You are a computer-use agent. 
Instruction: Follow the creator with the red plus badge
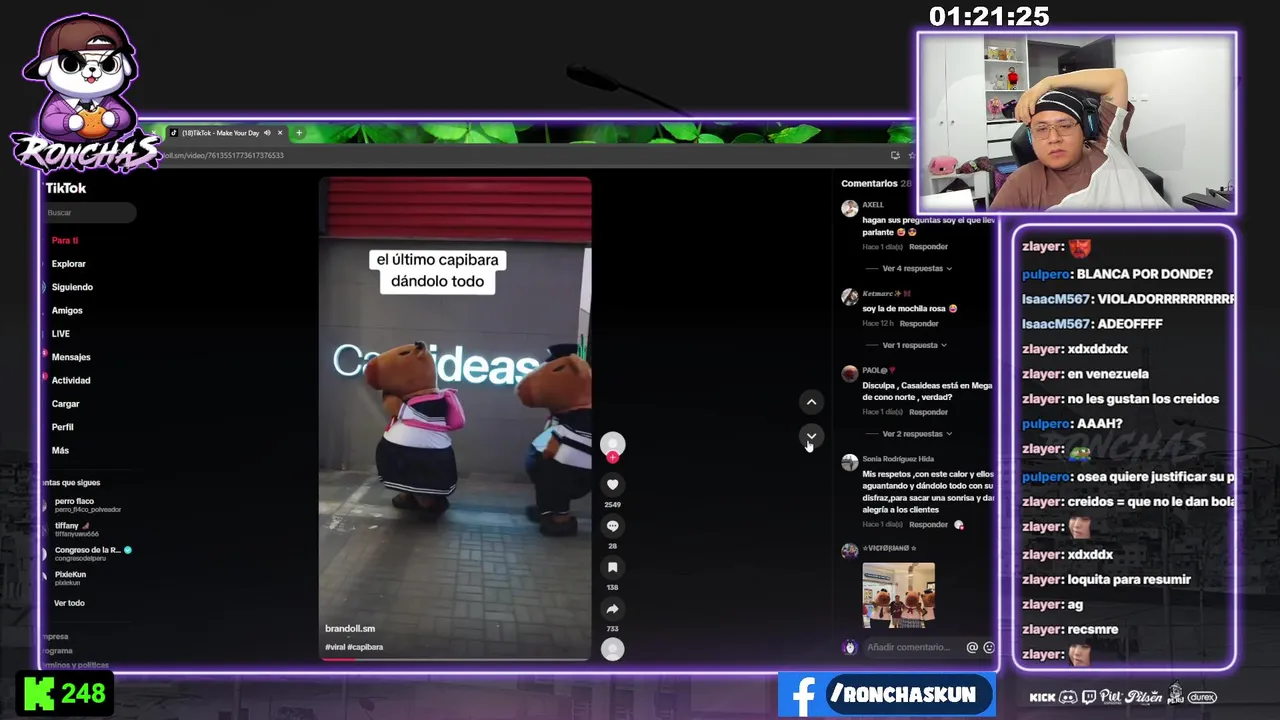click(613, 457)
